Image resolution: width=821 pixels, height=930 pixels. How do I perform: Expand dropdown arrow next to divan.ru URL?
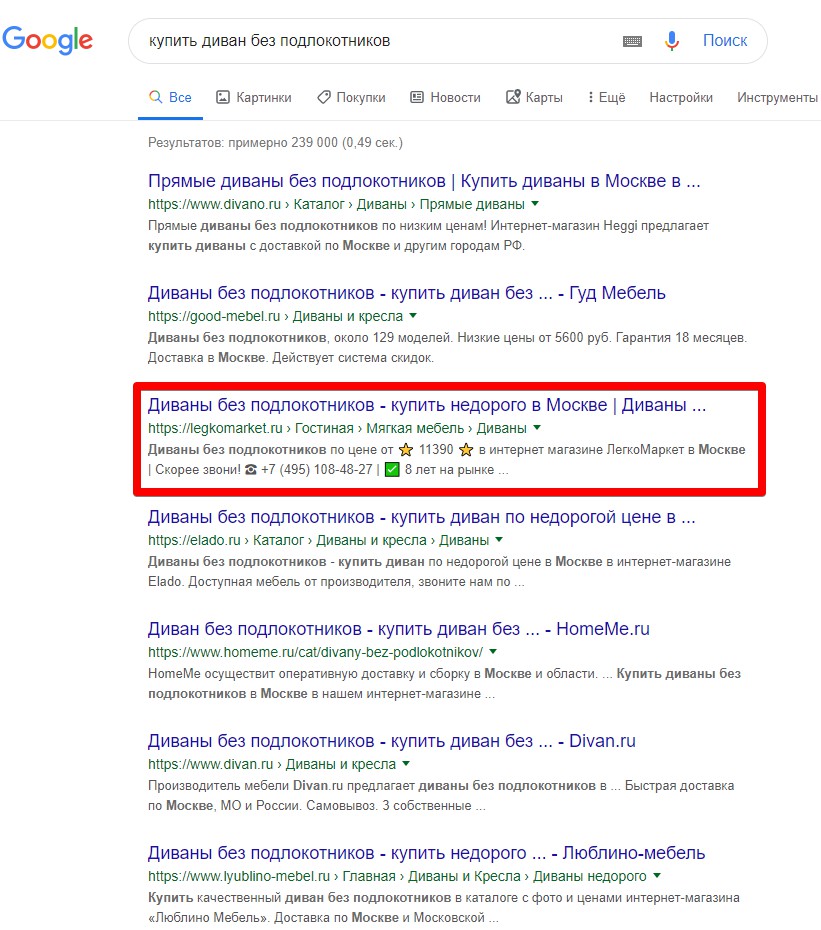pos(406,765)
